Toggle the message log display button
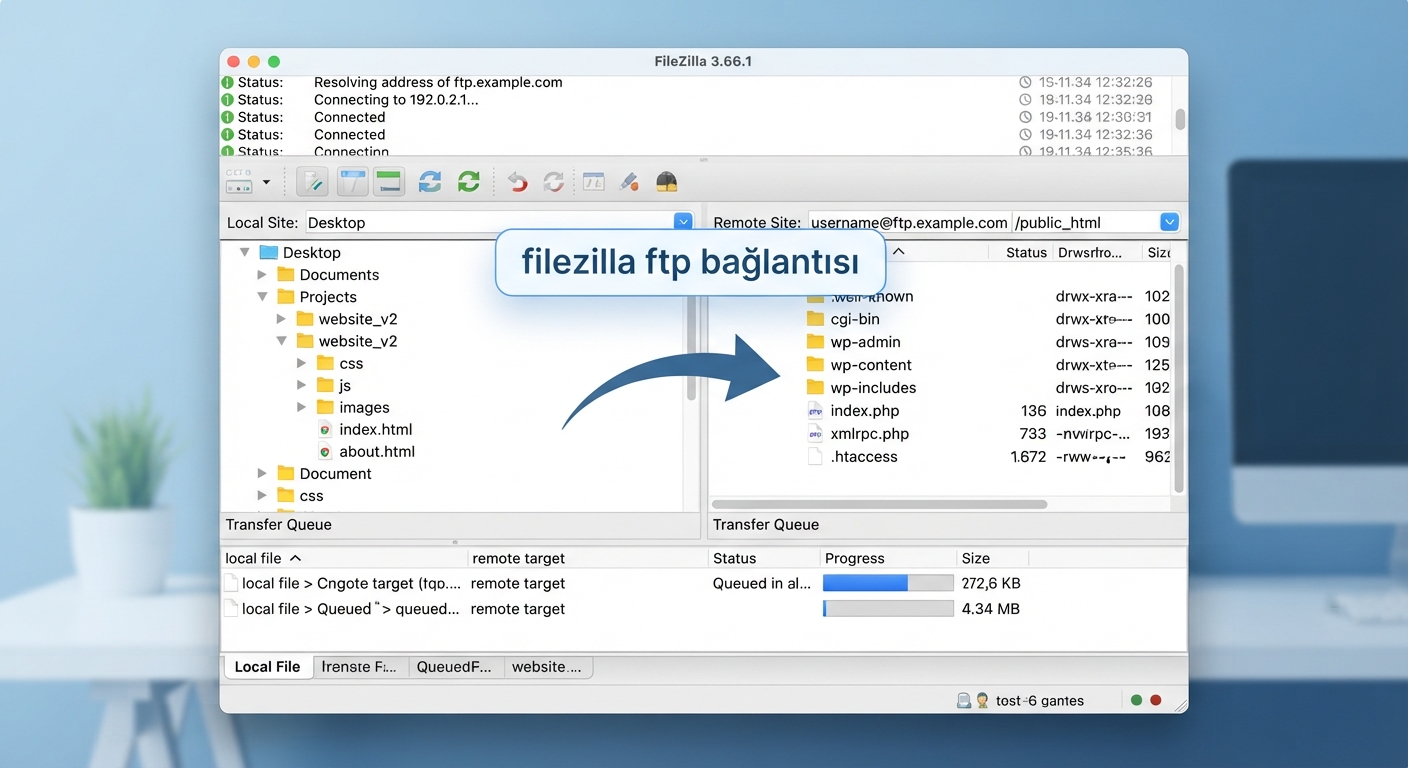1408x768 pixels. 314,182
